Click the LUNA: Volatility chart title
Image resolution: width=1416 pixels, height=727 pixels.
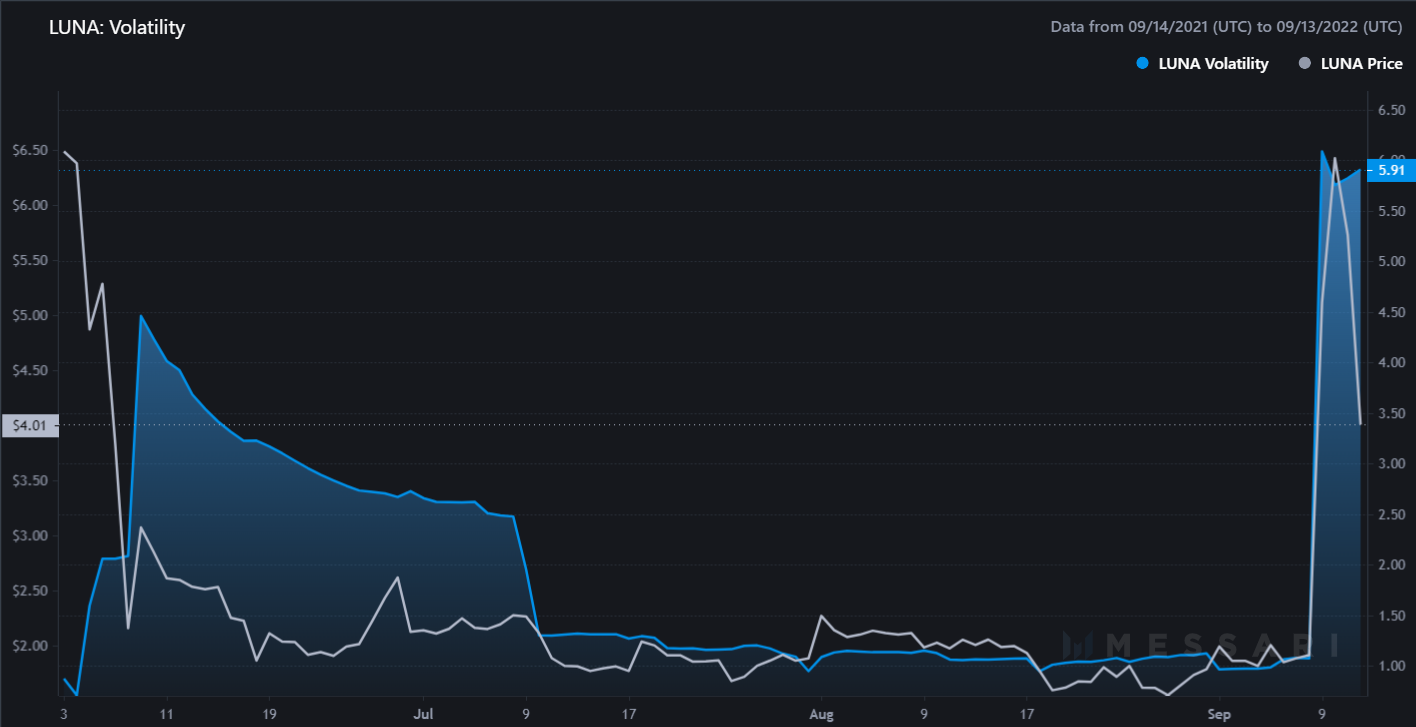pos(117,27)
